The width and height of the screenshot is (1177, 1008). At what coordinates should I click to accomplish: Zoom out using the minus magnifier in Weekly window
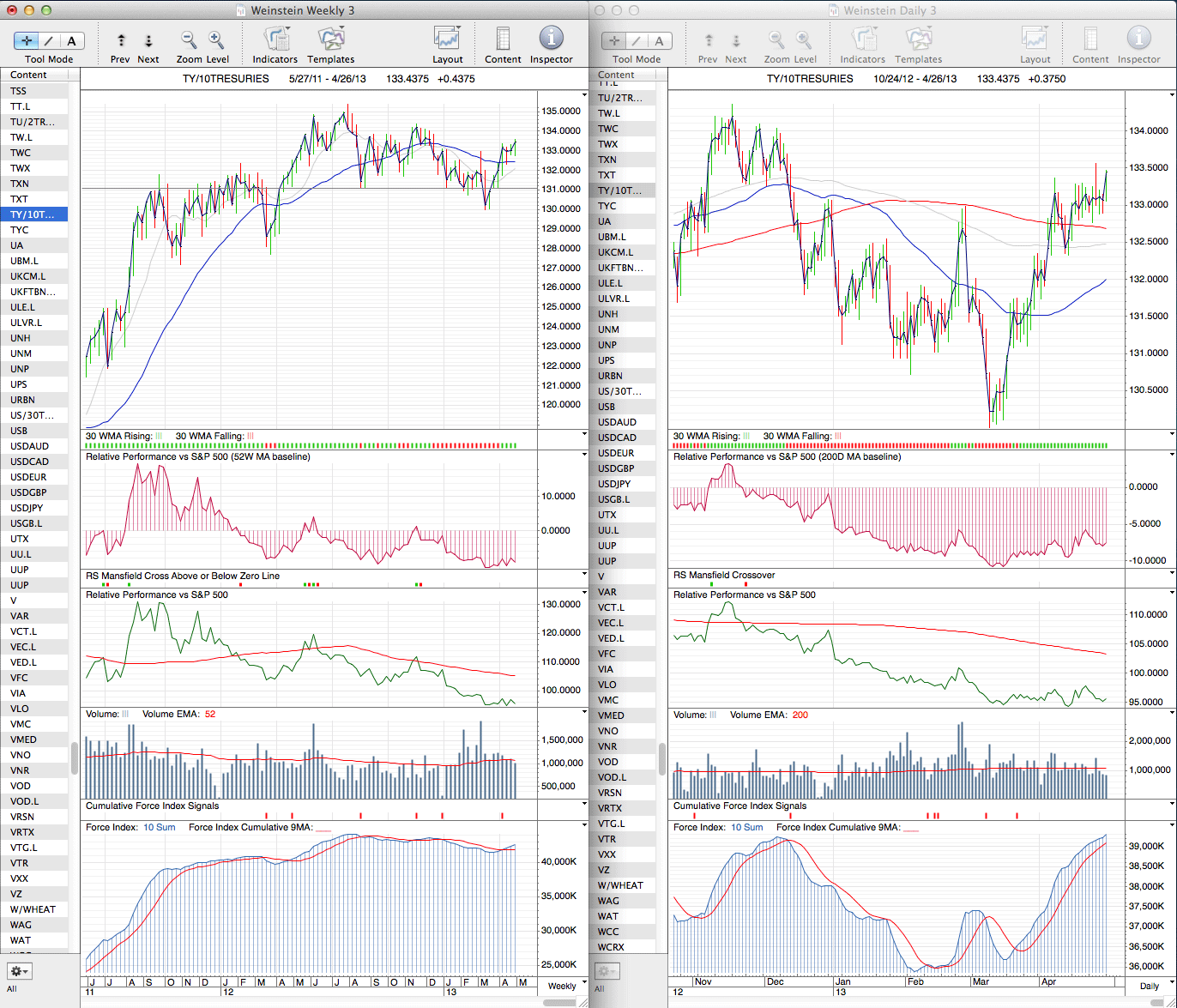(x=189, y=40)
